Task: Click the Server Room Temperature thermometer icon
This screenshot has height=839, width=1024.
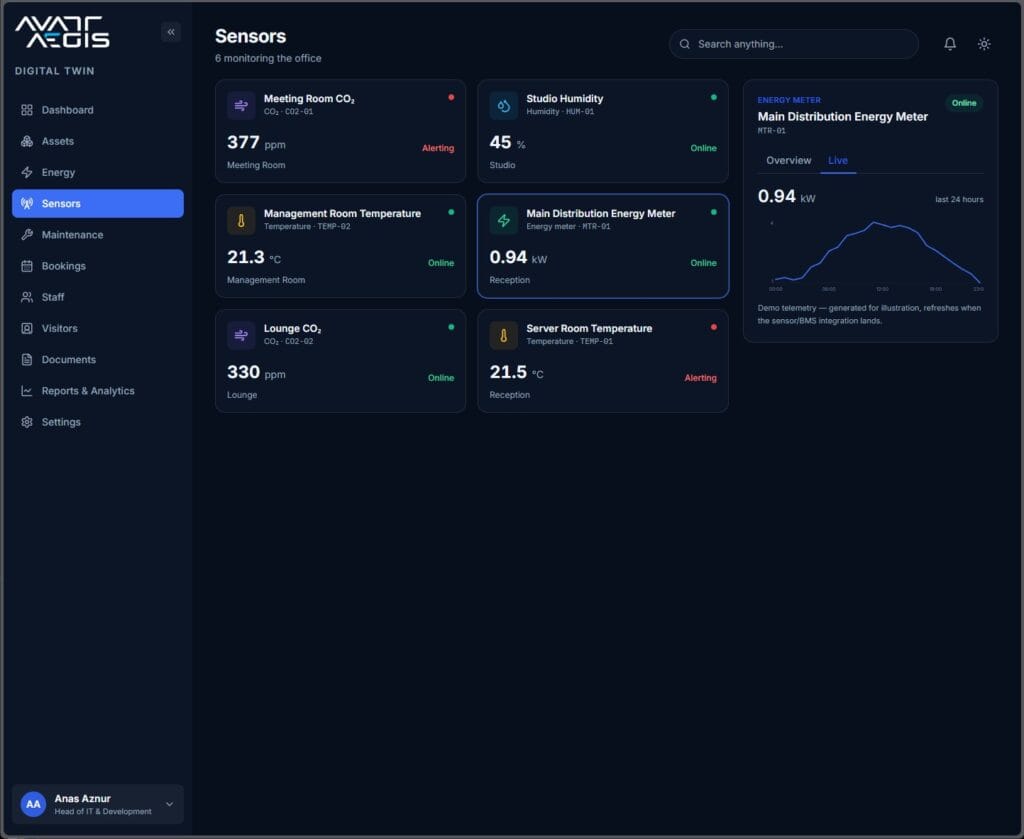Action: 504,336
